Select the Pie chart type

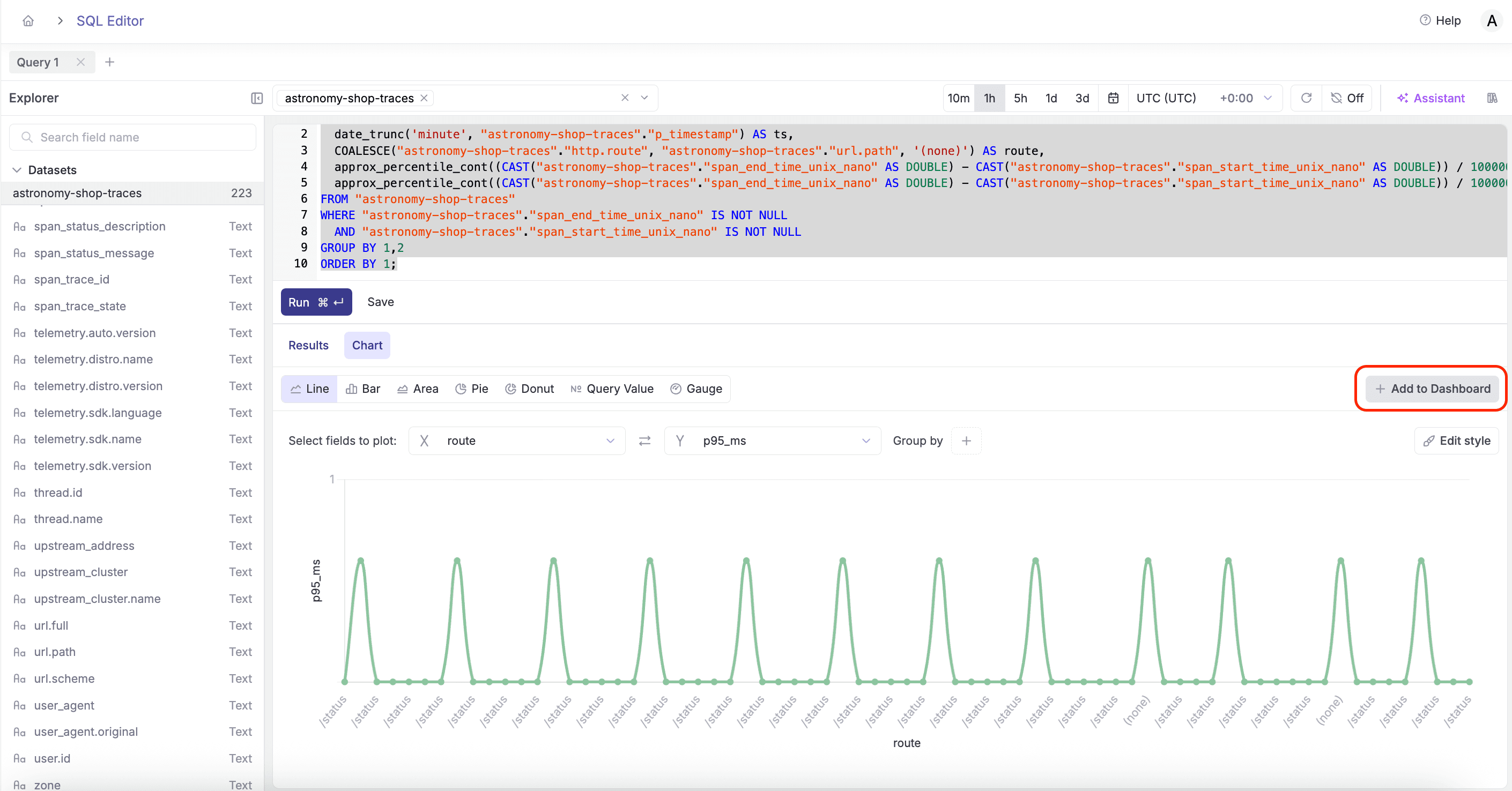pyautogui.click(x=471, y=389)
